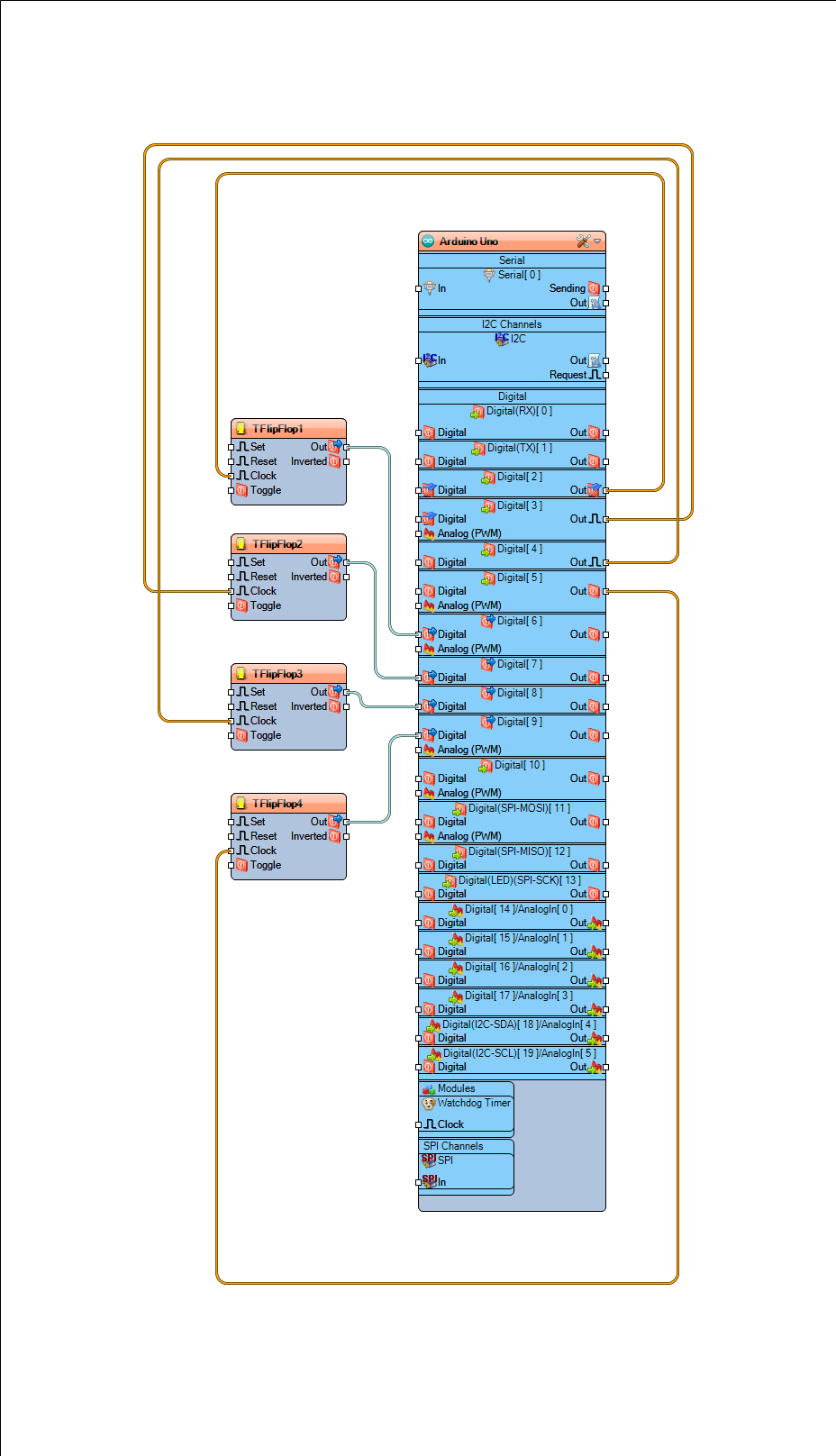Click the Digital[ 2 ] Out pin icon
Screen dimensions: 836x1456
594,490
